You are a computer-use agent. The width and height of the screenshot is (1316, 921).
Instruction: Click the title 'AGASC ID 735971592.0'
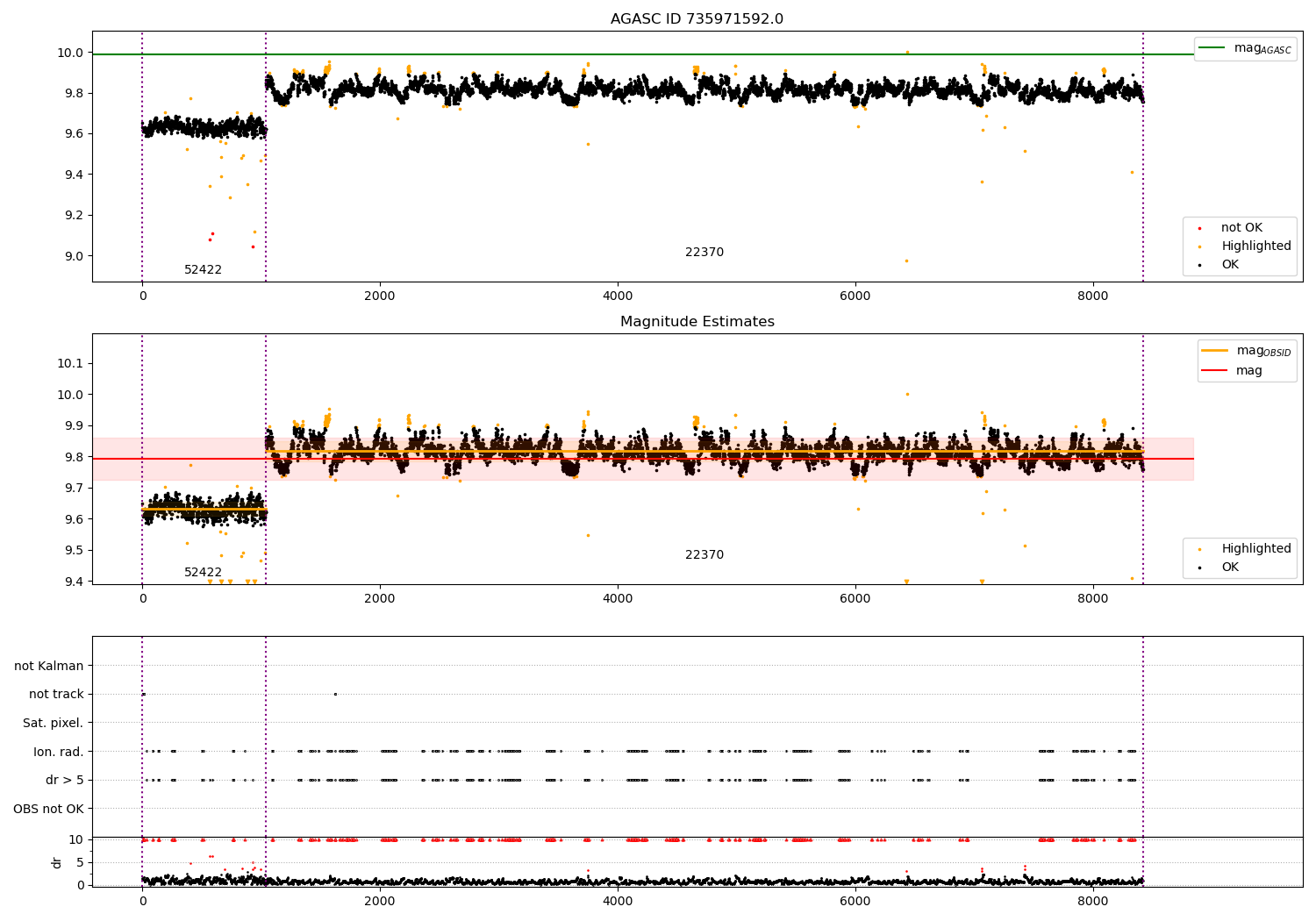pos(697,19)
